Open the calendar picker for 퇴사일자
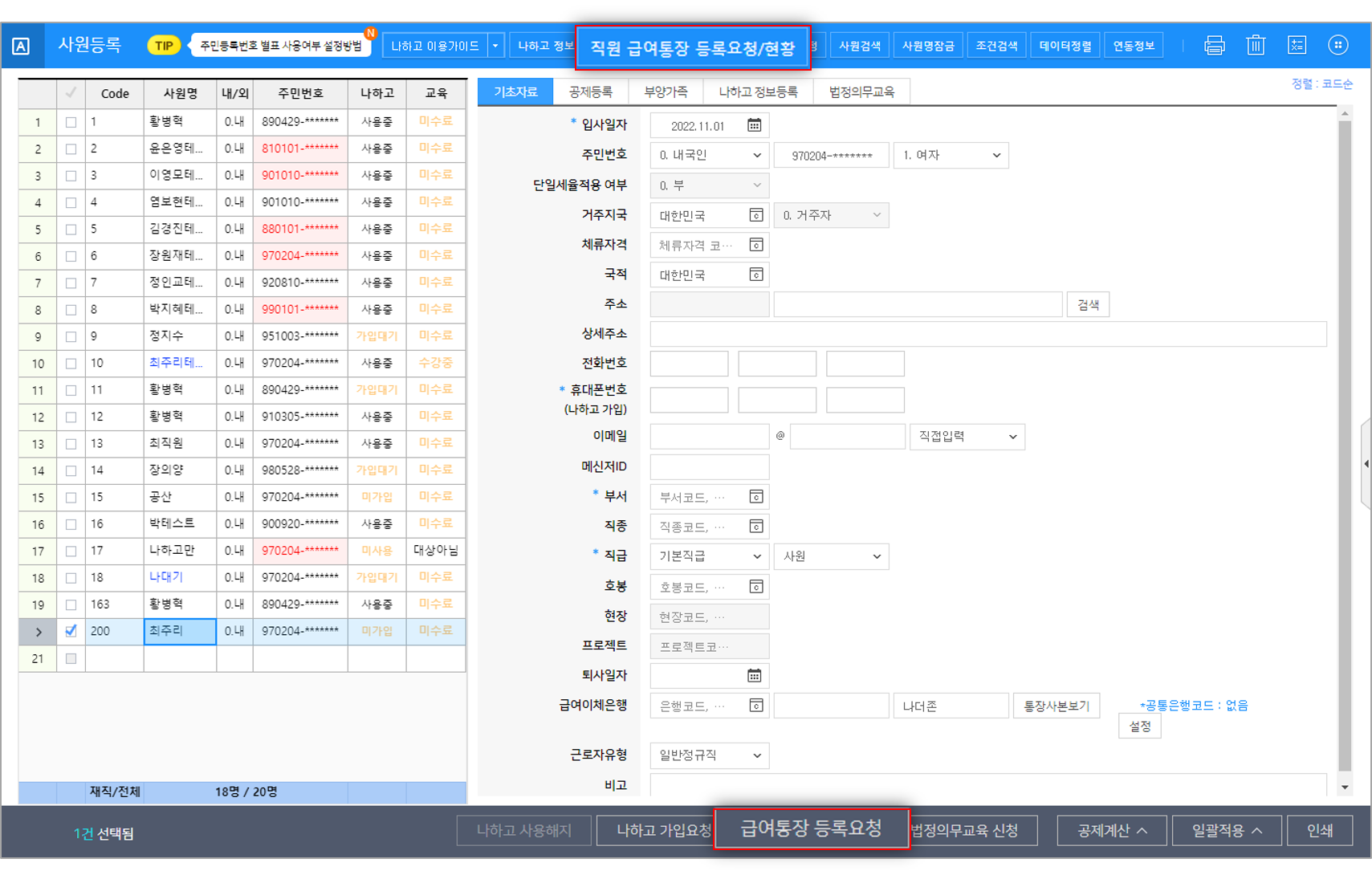Screen dimensions: 1372x875 click(754, 676)
